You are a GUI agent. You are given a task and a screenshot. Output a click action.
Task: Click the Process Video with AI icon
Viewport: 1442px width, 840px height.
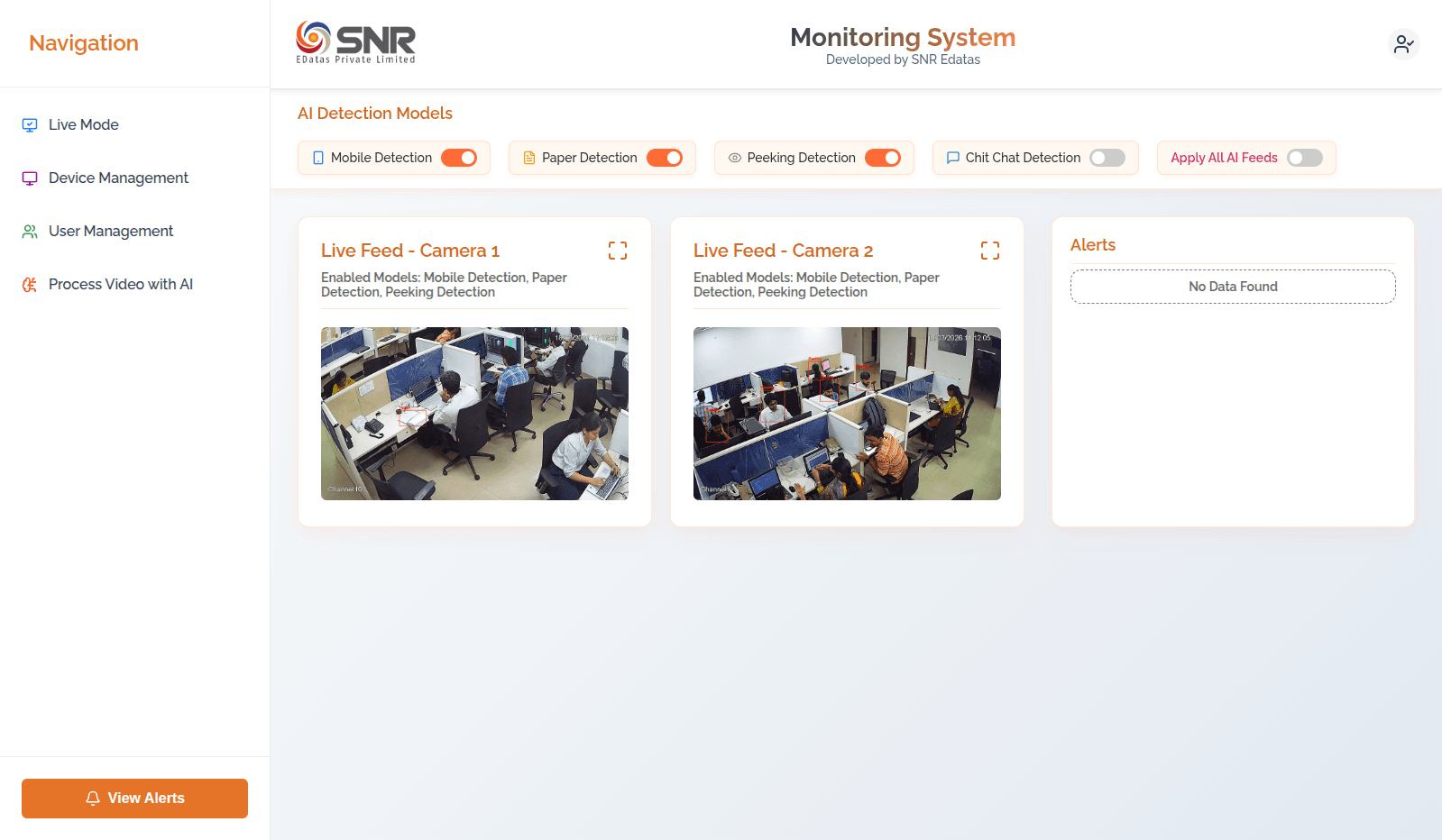coord(30,285)
